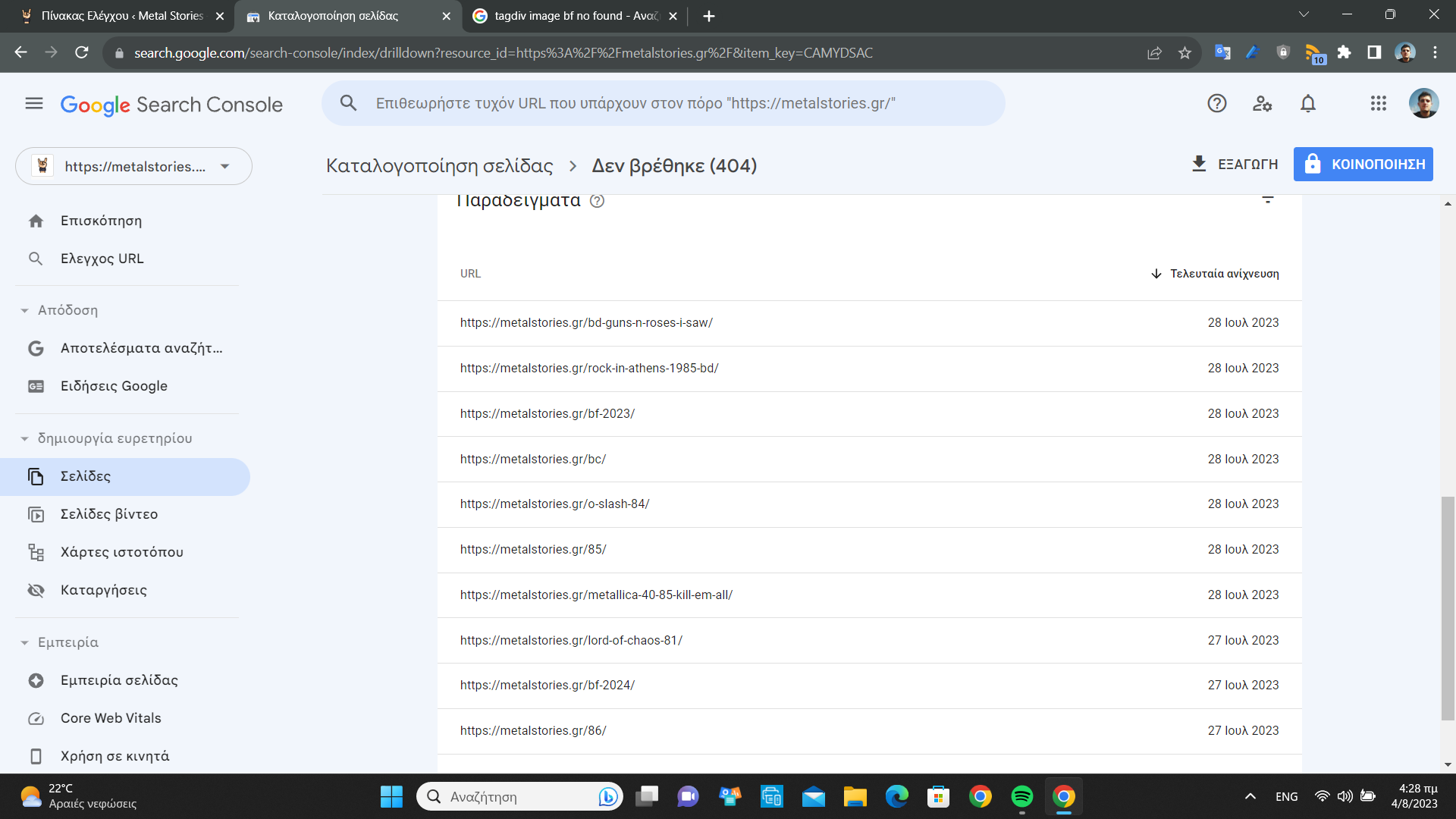Click the help icon beside Παραδείγματα
This screenshot has width=1456, height=819.
point(598,201)
